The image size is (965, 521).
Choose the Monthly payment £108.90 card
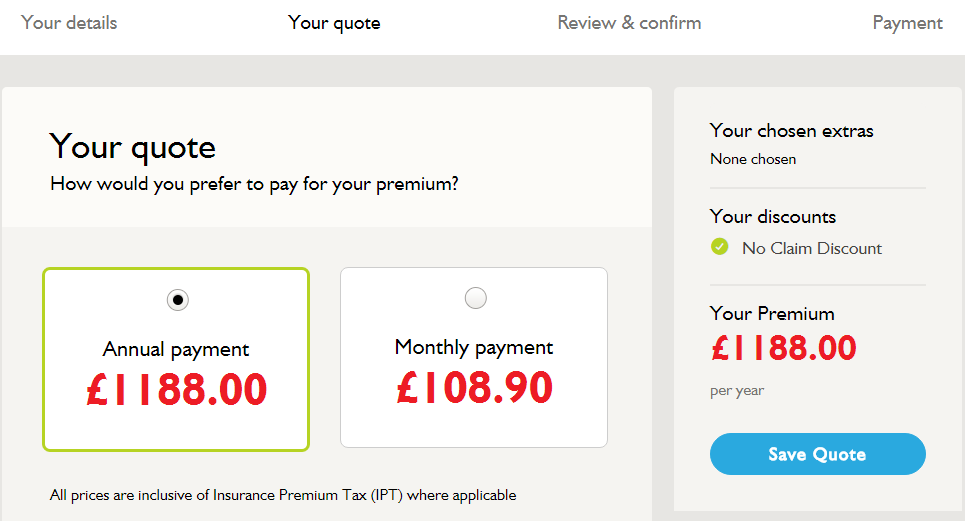point(474,357)
